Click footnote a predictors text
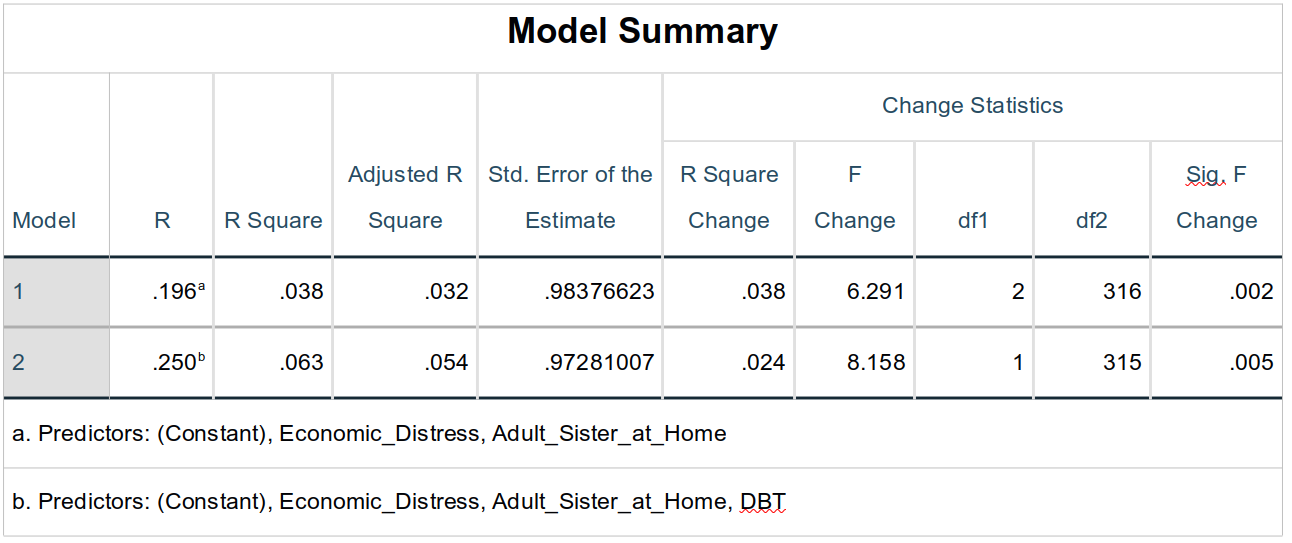Viewport: 1292px width, 543px height. point(369,434)
